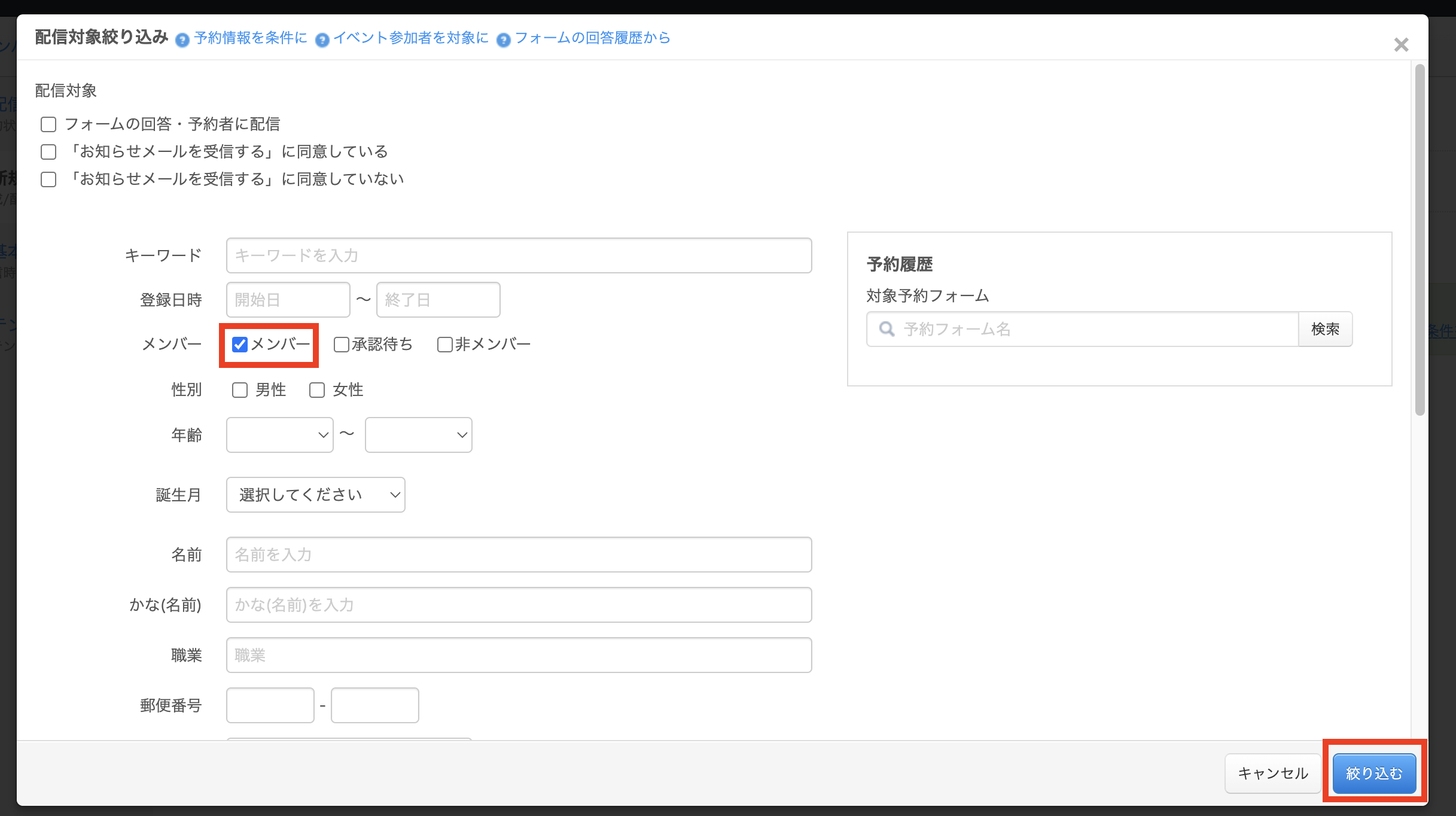Uncheck the メンバー checkbox
The image size is (1456, 816).
(240, 345)
